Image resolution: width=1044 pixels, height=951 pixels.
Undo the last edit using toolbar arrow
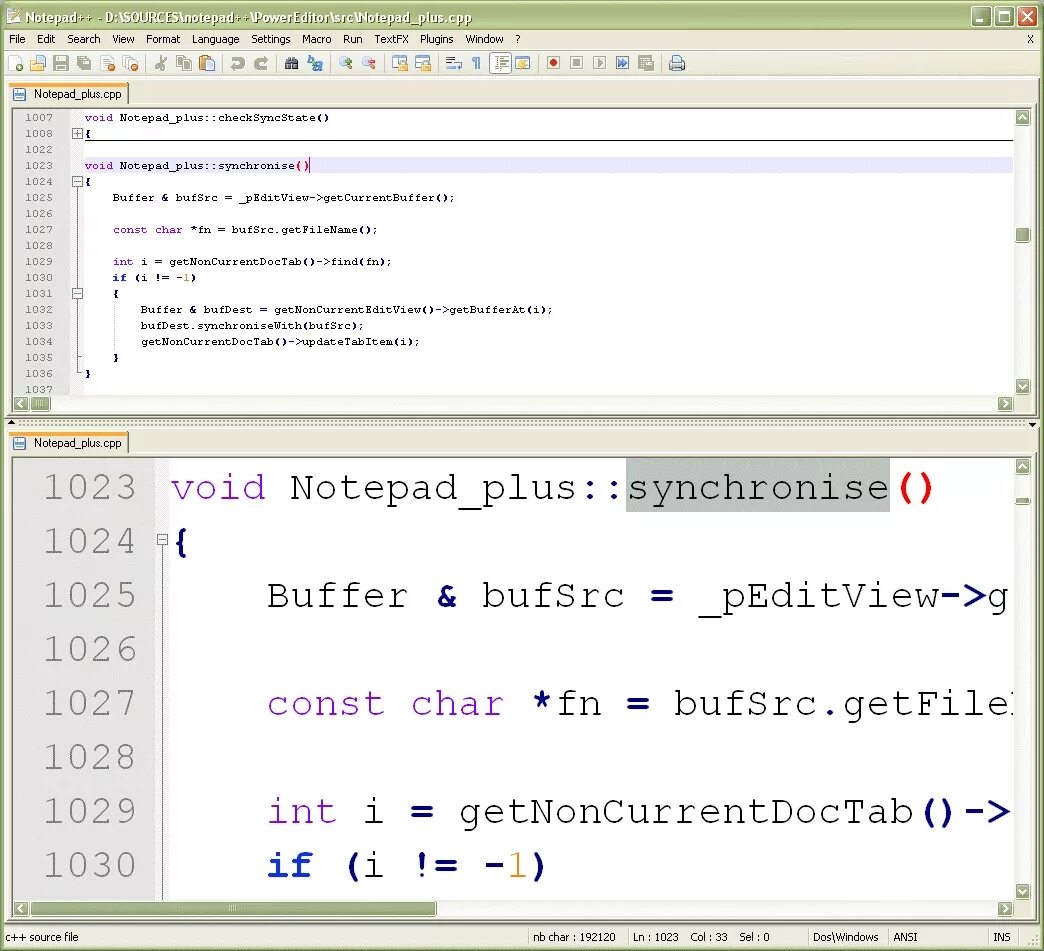pyautogui.click(x=237, y=64)
